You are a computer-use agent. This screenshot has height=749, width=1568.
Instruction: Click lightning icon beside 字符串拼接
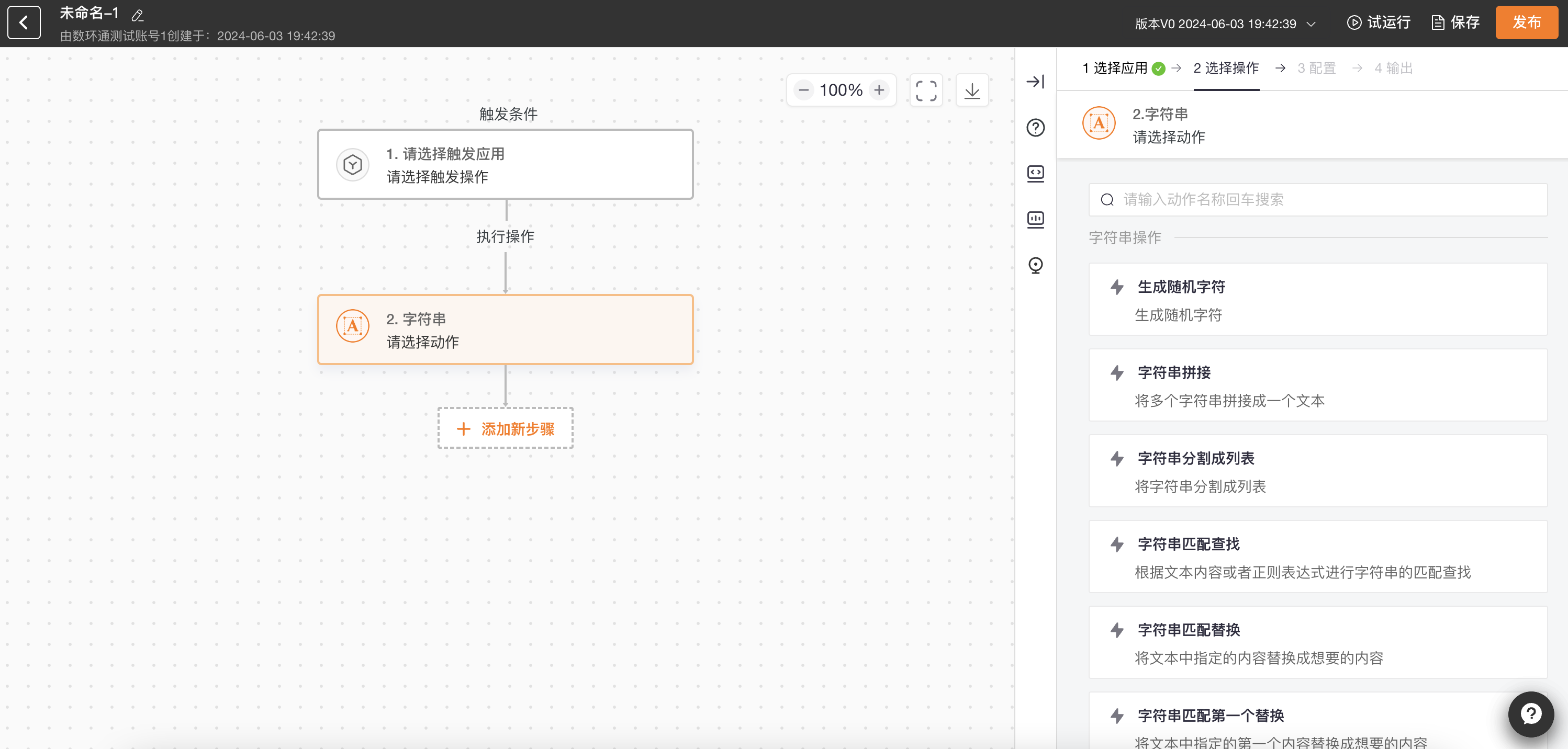[1116, 372]
